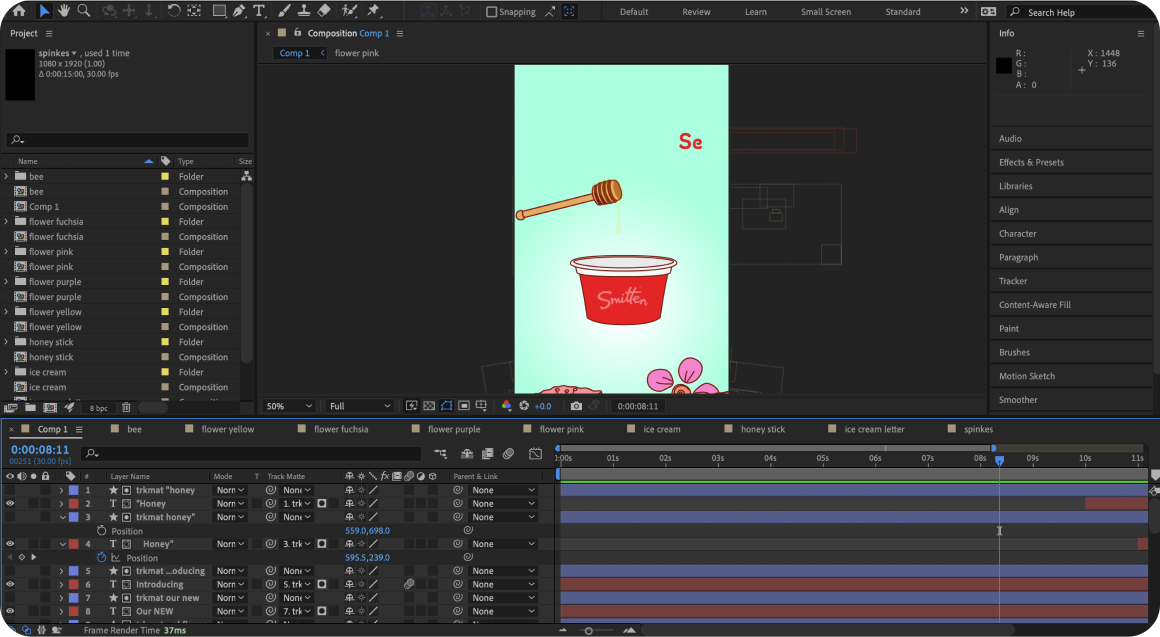
Task: Click the Reset Exposure aperture icon
Action: 524,406
